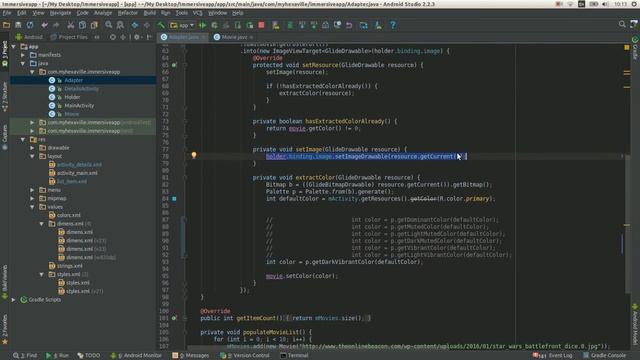Switch to Project Files view tab

(69, 37)
